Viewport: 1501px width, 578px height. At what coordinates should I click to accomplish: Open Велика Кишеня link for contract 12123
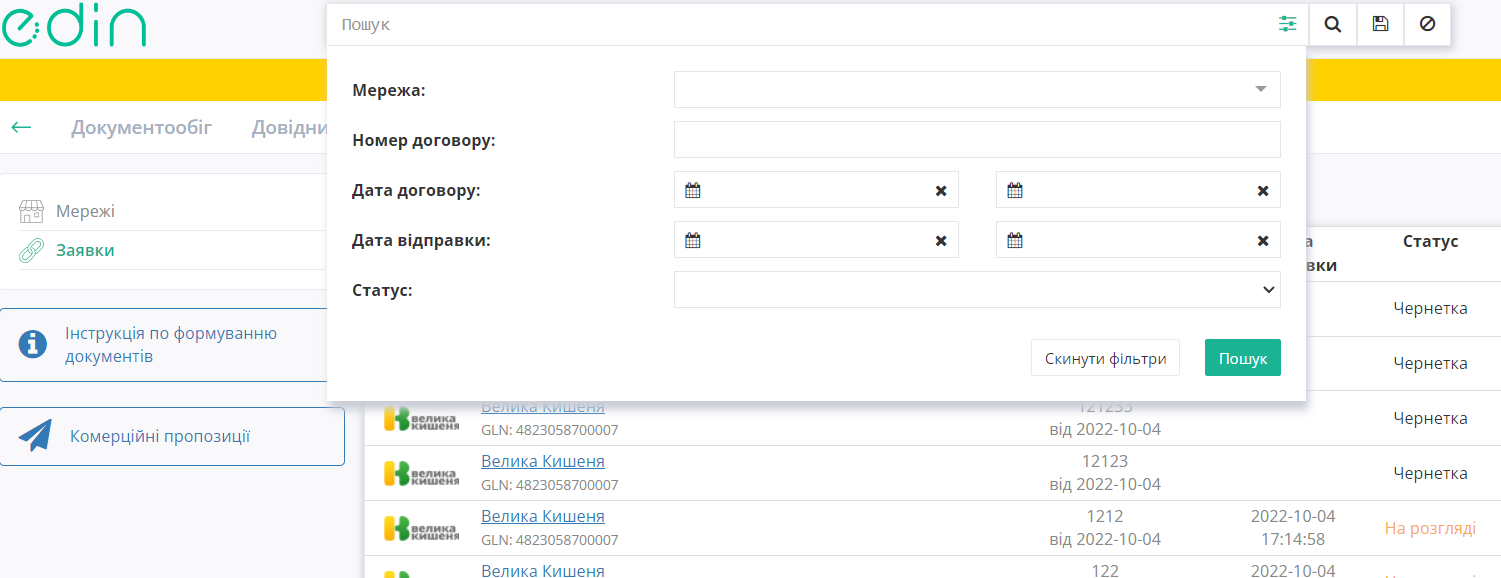click(x=543, y=461)
